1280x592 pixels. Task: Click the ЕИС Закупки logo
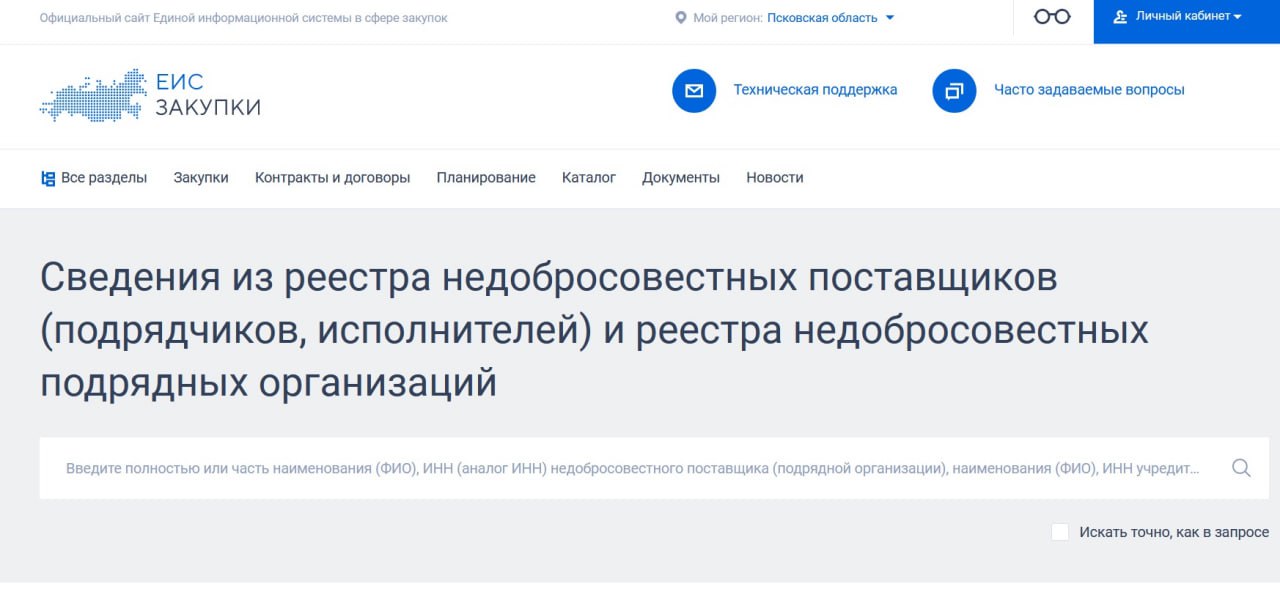pos(150,96)
